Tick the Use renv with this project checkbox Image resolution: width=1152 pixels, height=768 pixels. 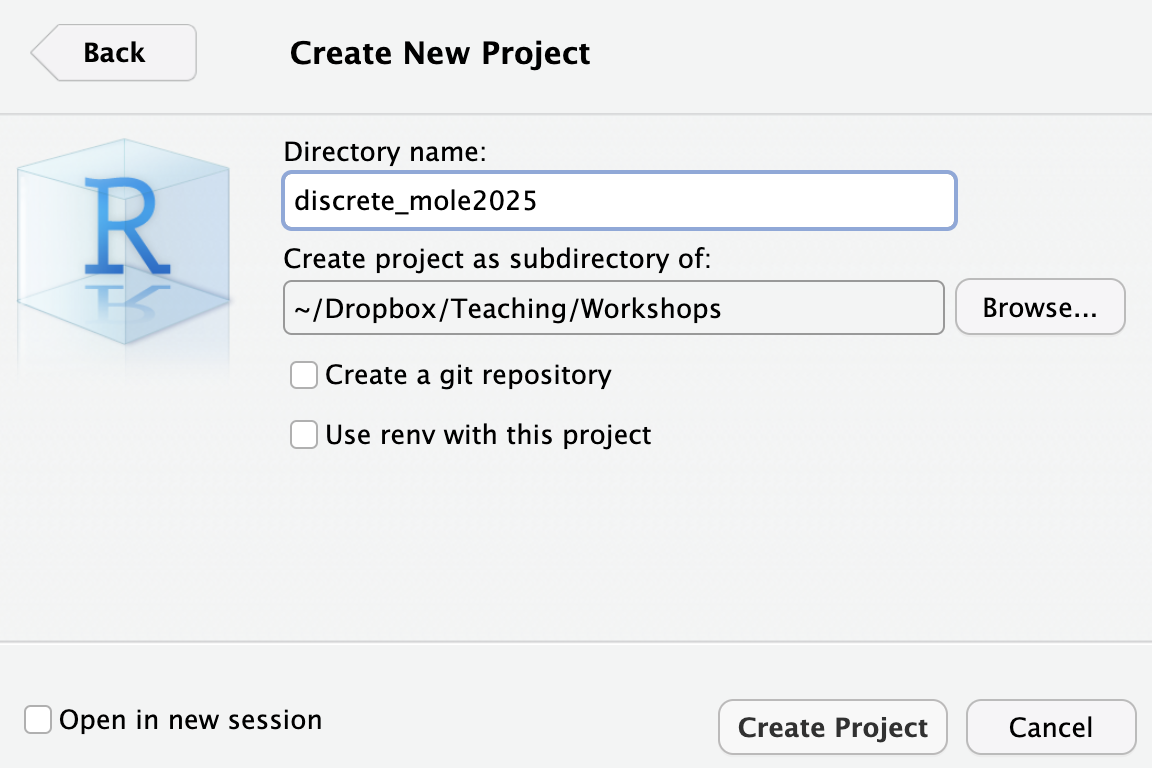coord(303,435)
